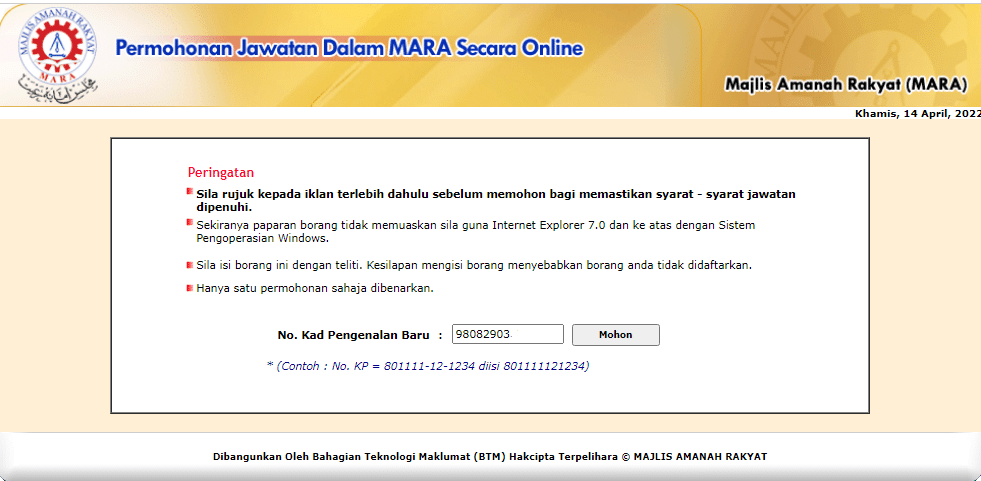Click the 'Dibangunkan Oleh Bahagian Teknologi Maklumat' footer
Viewport: 981px width, 481px height.
490,457
